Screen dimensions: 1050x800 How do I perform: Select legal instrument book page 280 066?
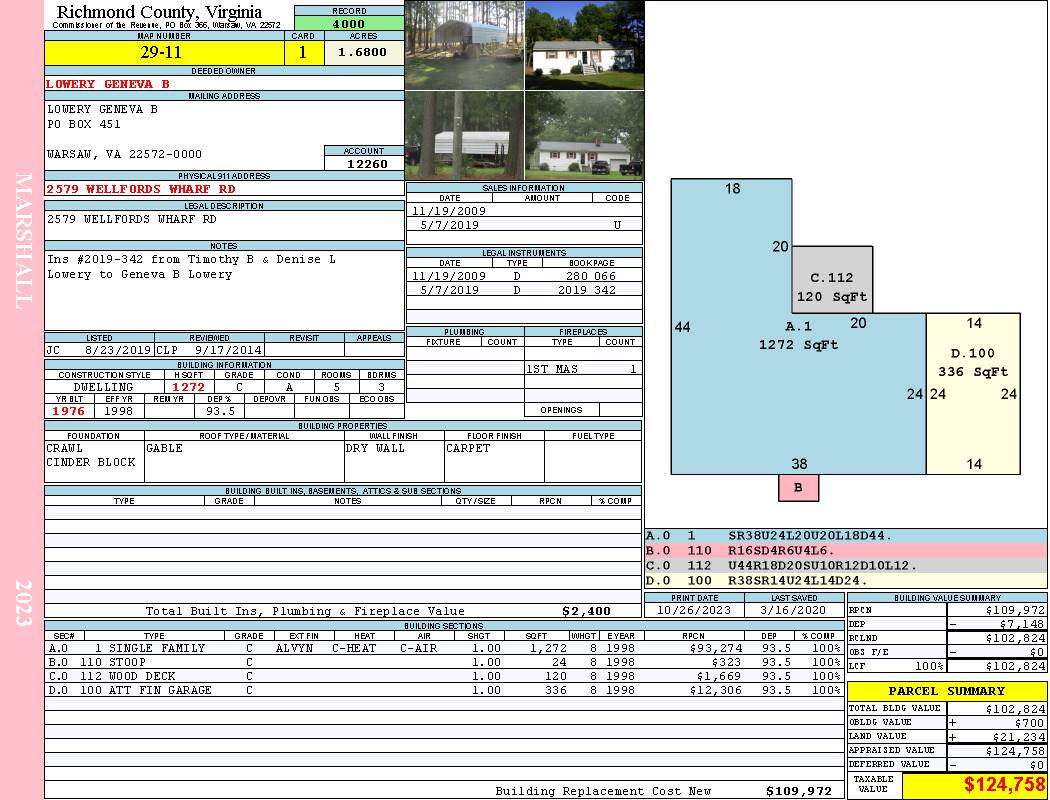[591, 276]
